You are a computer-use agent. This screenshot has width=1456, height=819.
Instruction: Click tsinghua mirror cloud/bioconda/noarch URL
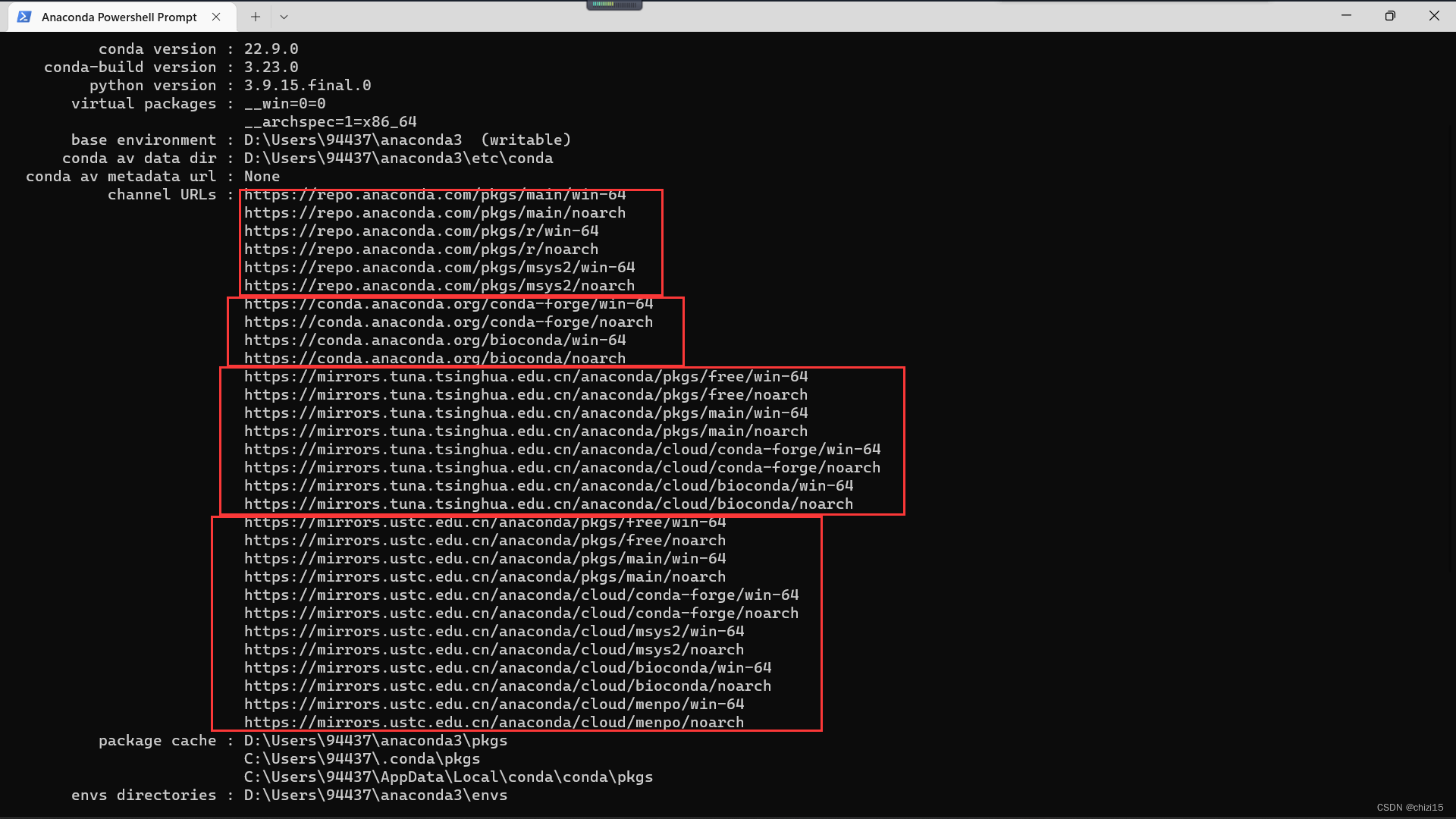click(548, 504)
